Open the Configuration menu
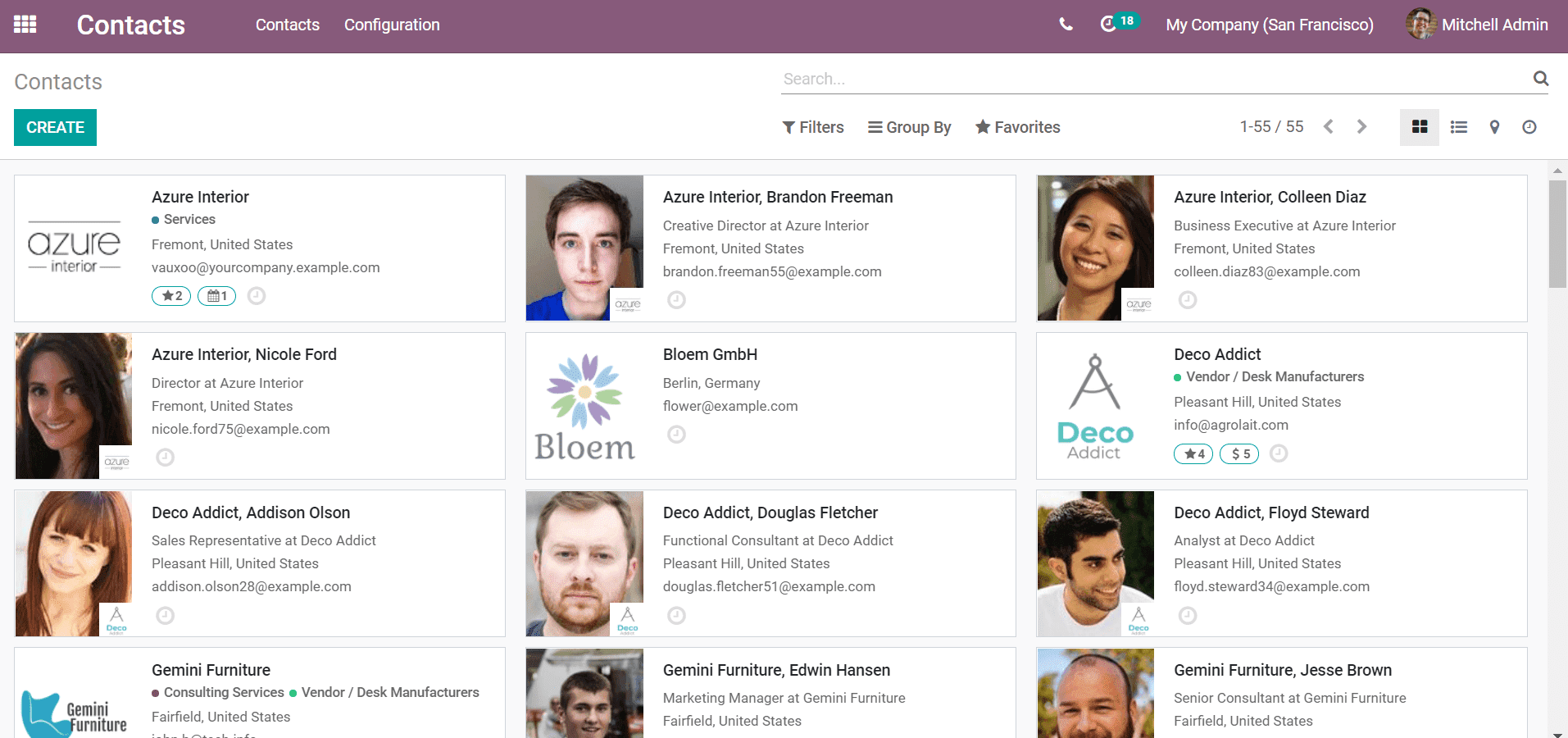The height and width of the screenshot is (738, 1568). pos(392,25)
